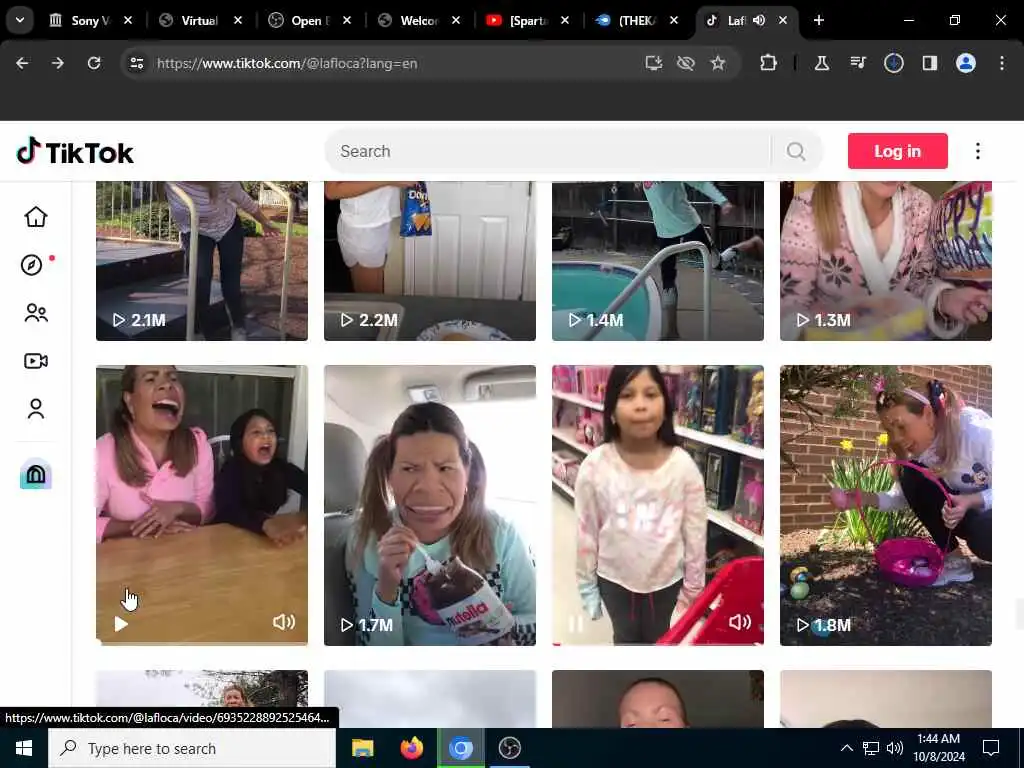1024x768 pixels.
Task: Open the media control icon
Action: coord(857,63)
